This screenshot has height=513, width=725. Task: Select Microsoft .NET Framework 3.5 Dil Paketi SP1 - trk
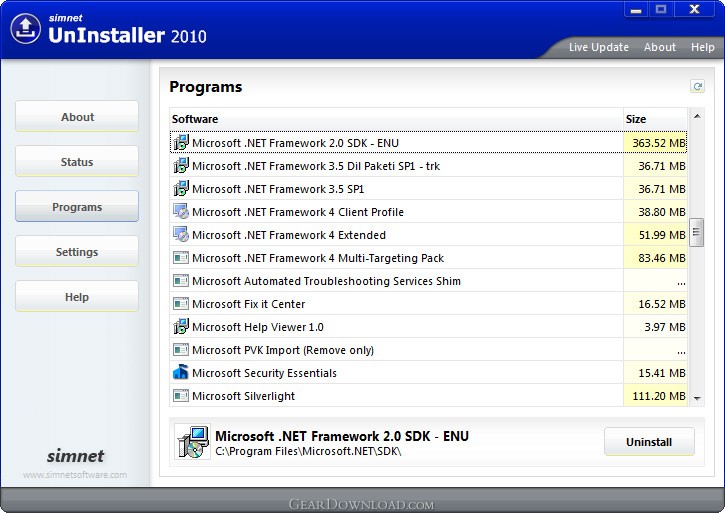click(428, 166)
